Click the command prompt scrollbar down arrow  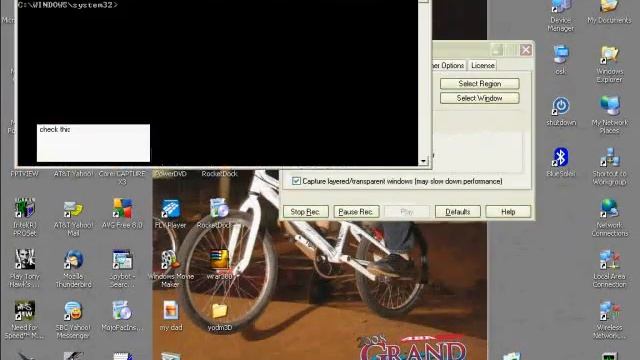pyautogui.click(x=423, y=161)
